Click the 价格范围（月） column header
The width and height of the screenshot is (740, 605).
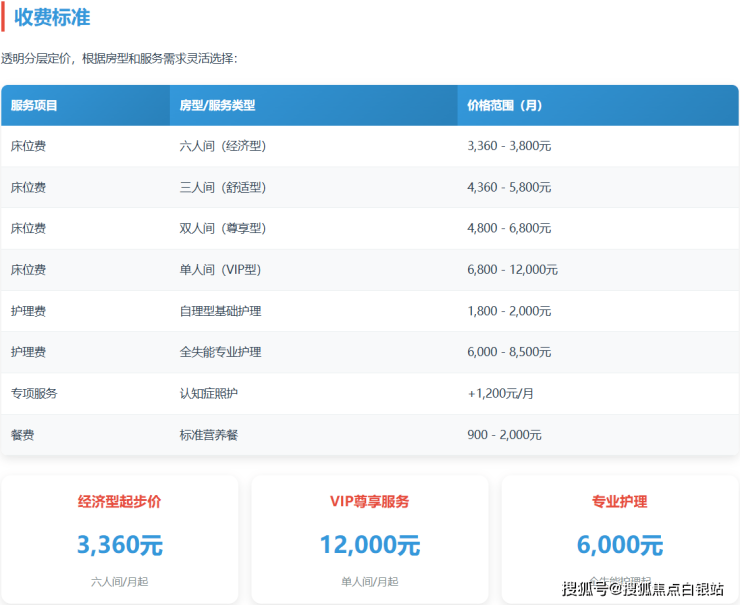coord(505,105)
